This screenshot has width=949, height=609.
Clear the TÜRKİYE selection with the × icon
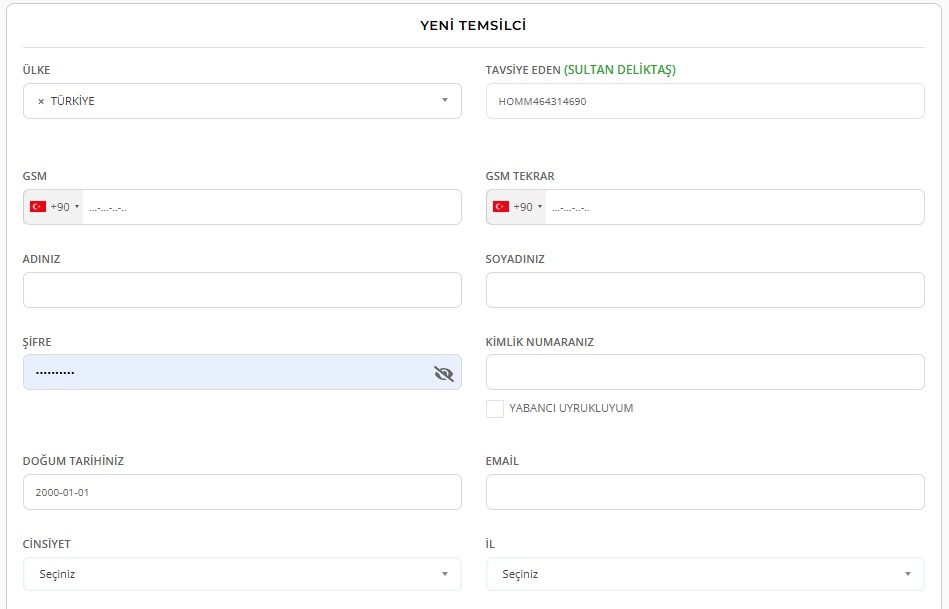coord(41,101)
